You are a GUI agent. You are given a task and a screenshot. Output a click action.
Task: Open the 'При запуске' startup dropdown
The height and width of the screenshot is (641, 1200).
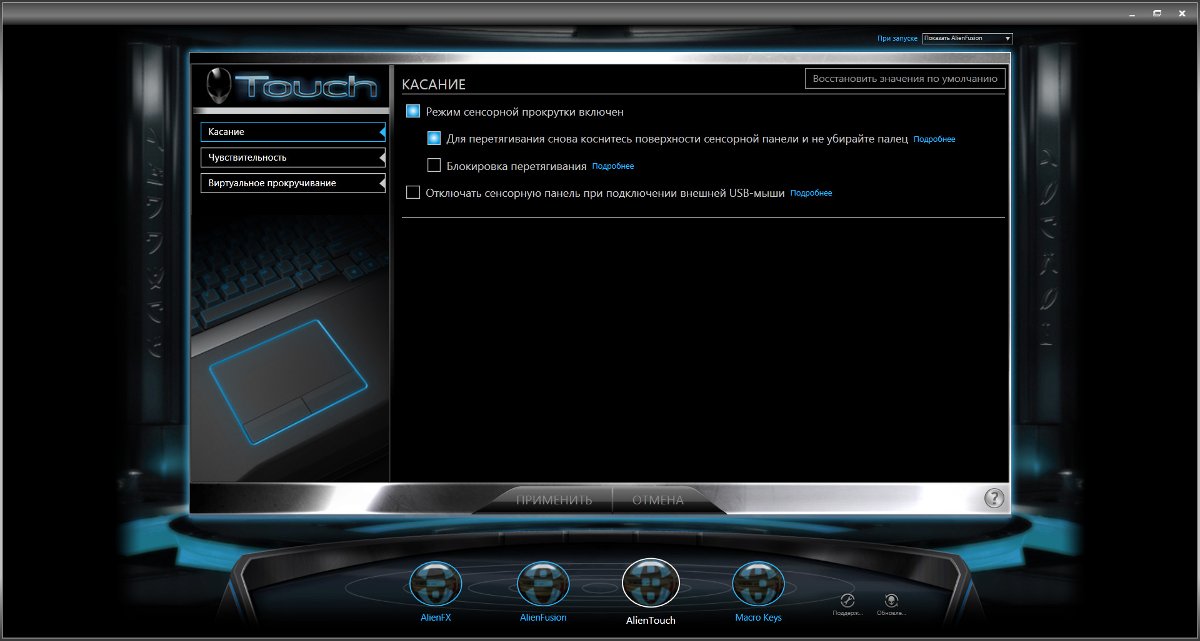coord(967,38)
